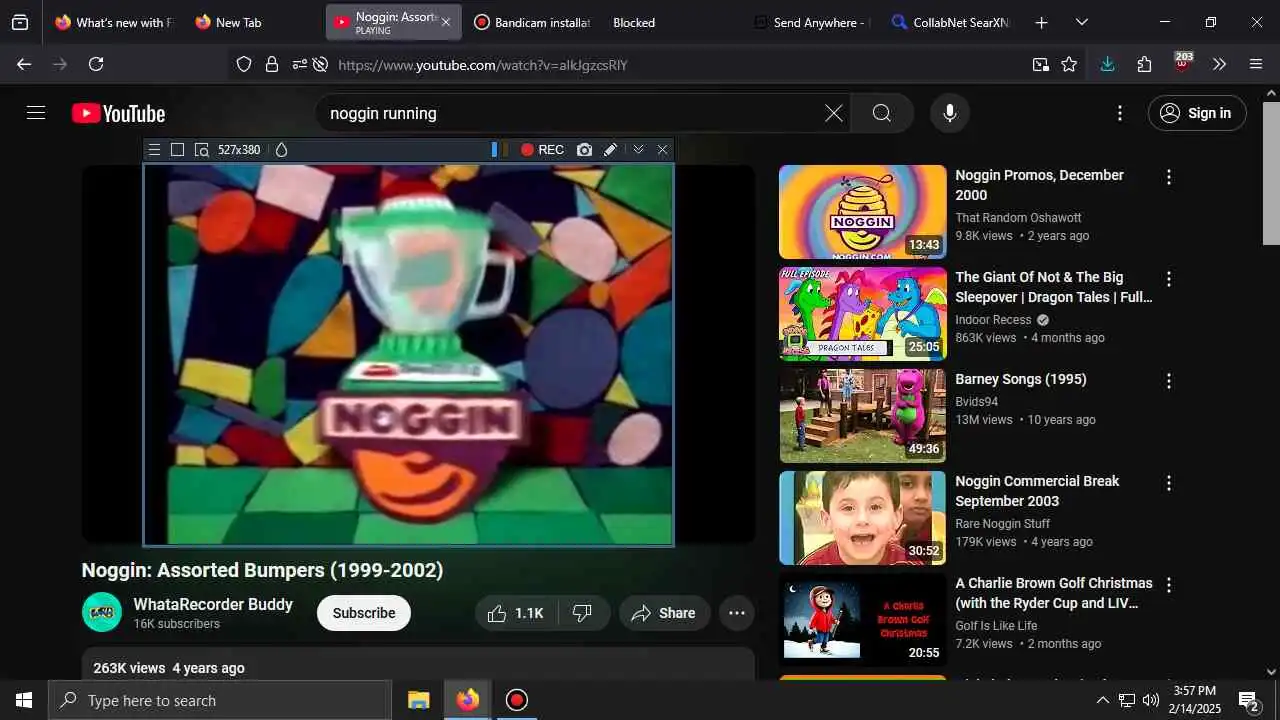The image size is (1280, 720).
Task: Clear the search query with X
Action: (x=833, y=113)
